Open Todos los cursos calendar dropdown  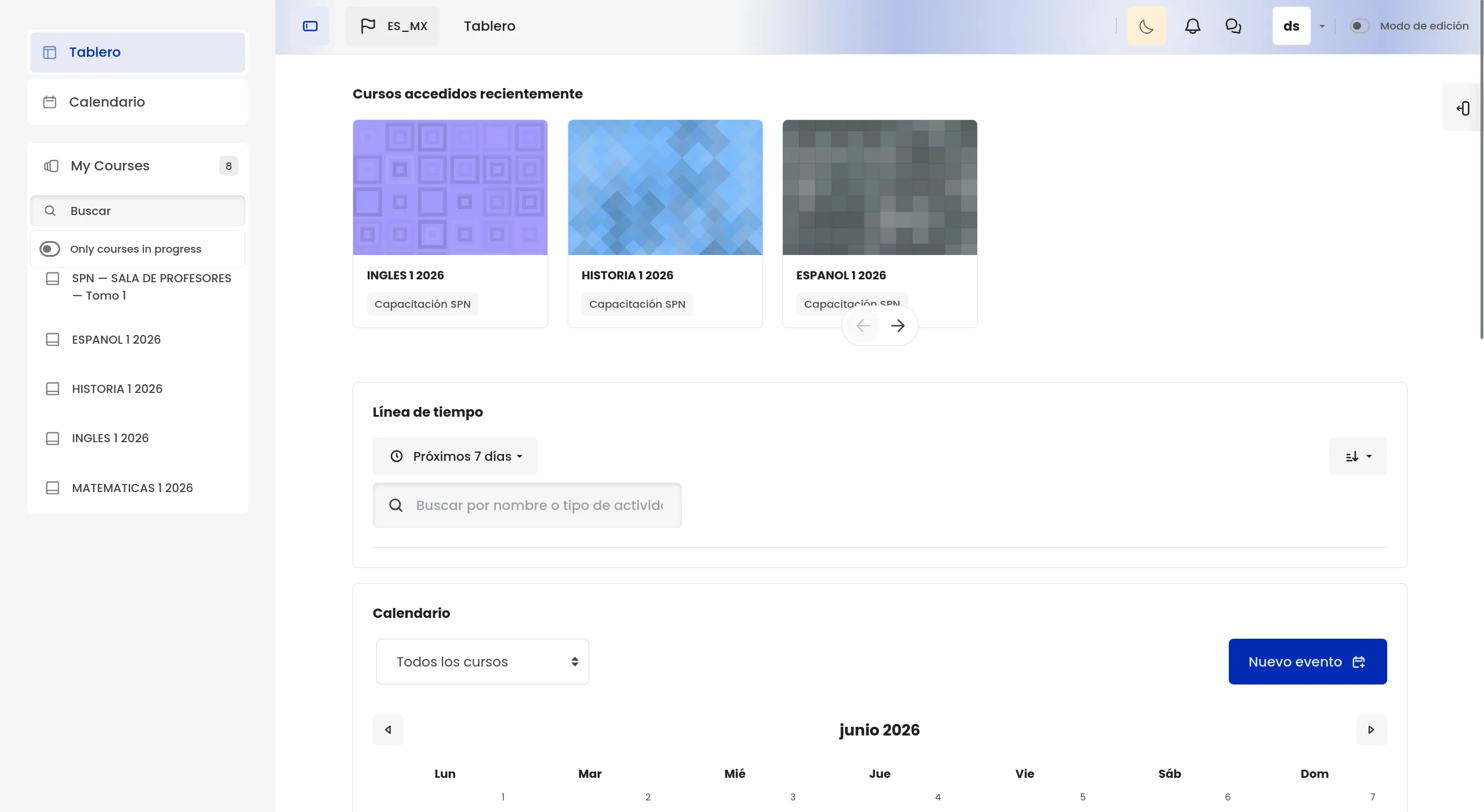point(482,662)
